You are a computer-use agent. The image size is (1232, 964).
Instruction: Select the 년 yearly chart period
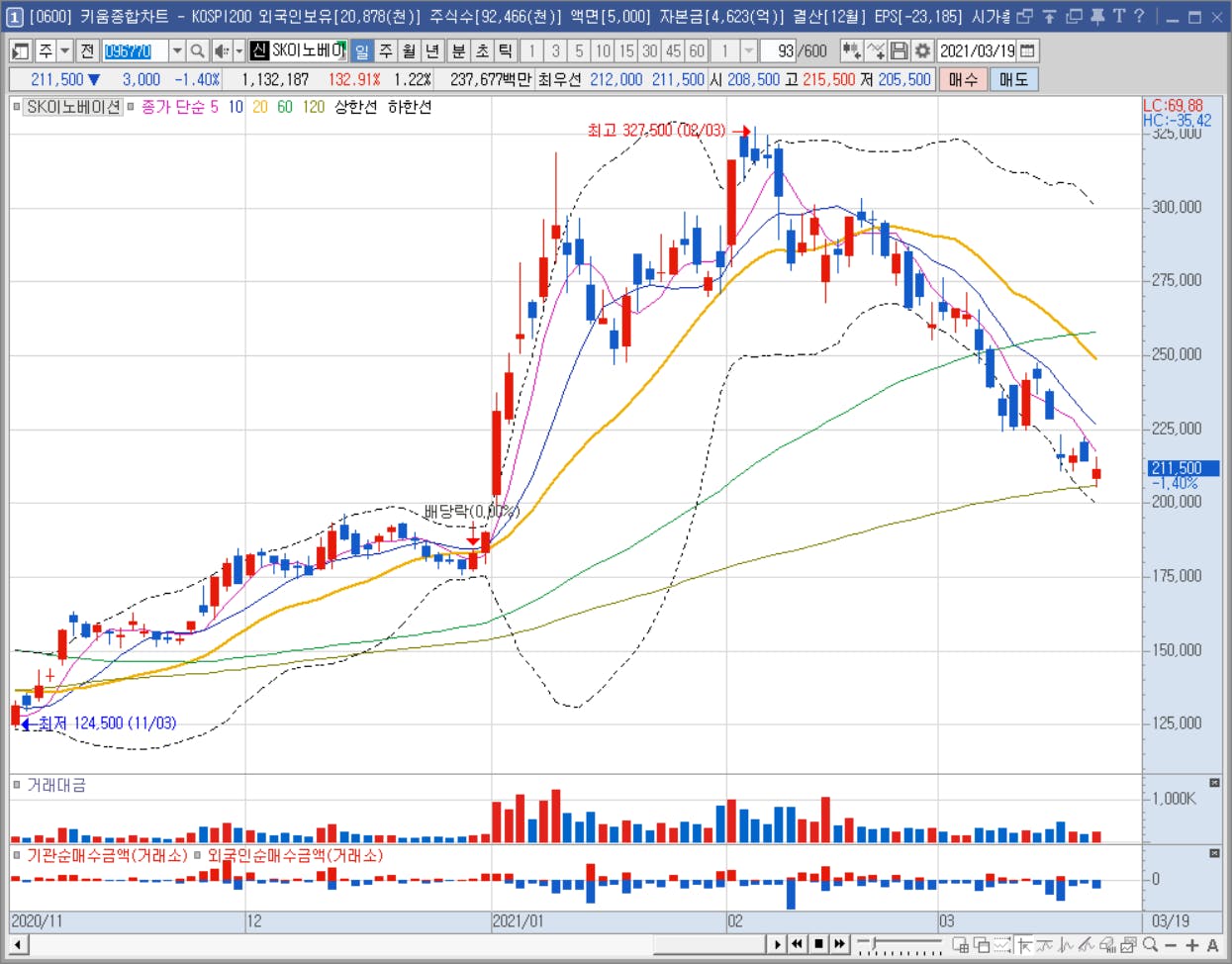coord(432,50)
